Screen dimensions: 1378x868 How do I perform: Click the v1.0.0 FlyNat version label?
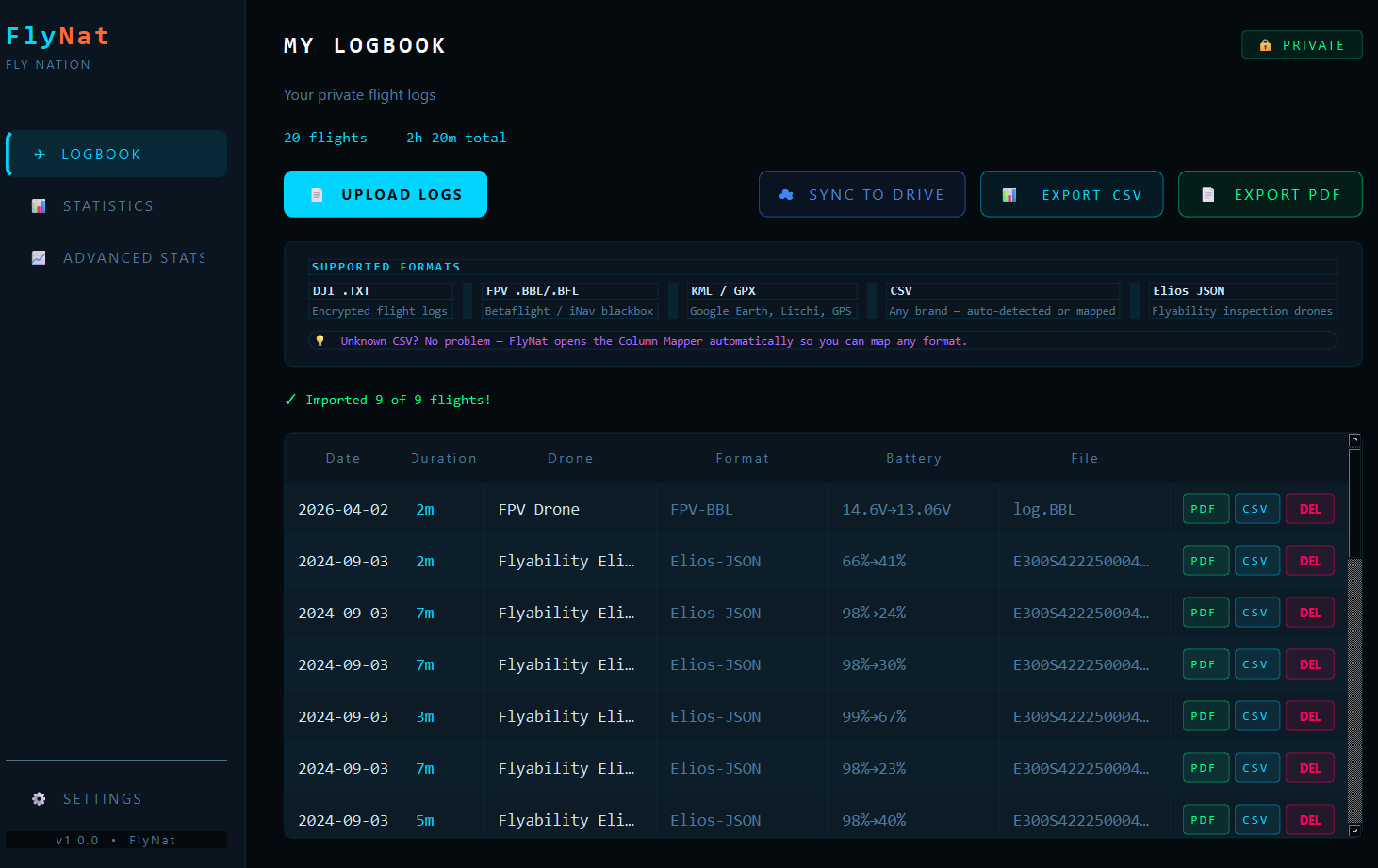point(116,840)
